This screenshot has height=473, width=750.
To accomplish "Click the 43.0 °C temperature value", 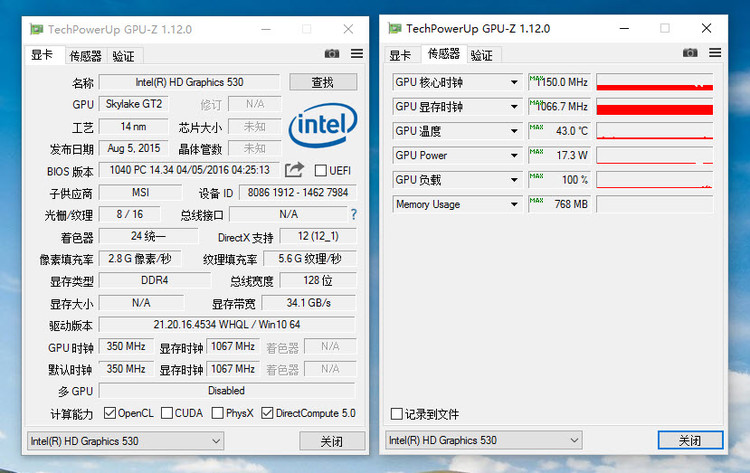I will (559, 131).
